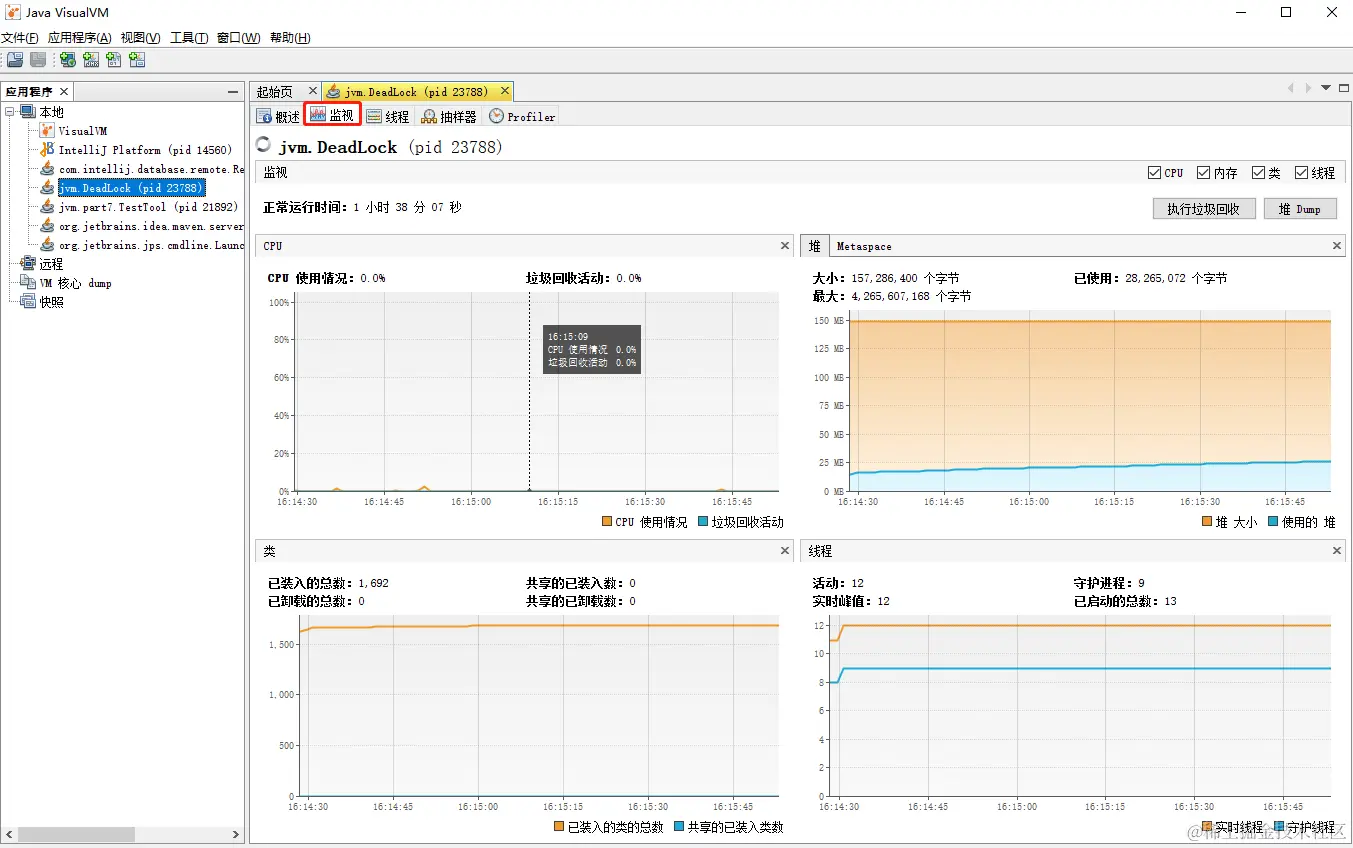Close the 起始页 tab

[313, 91]
